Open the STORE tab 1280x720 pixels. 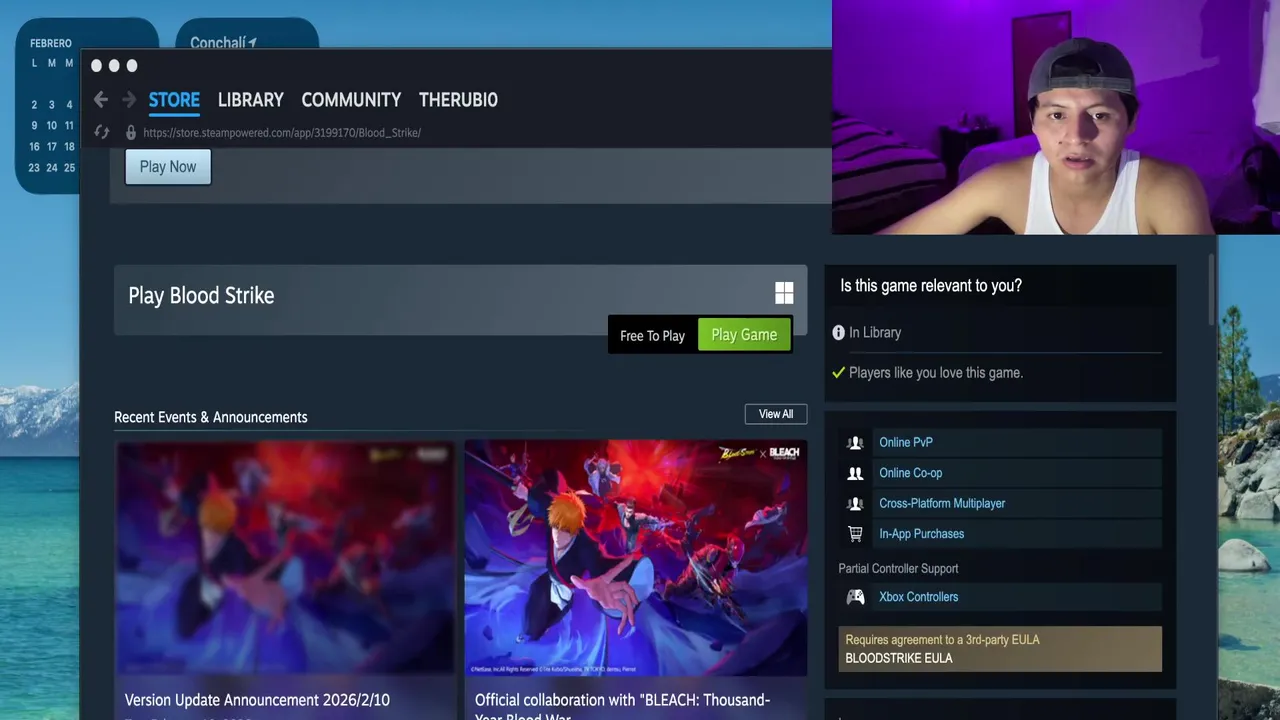174,100
